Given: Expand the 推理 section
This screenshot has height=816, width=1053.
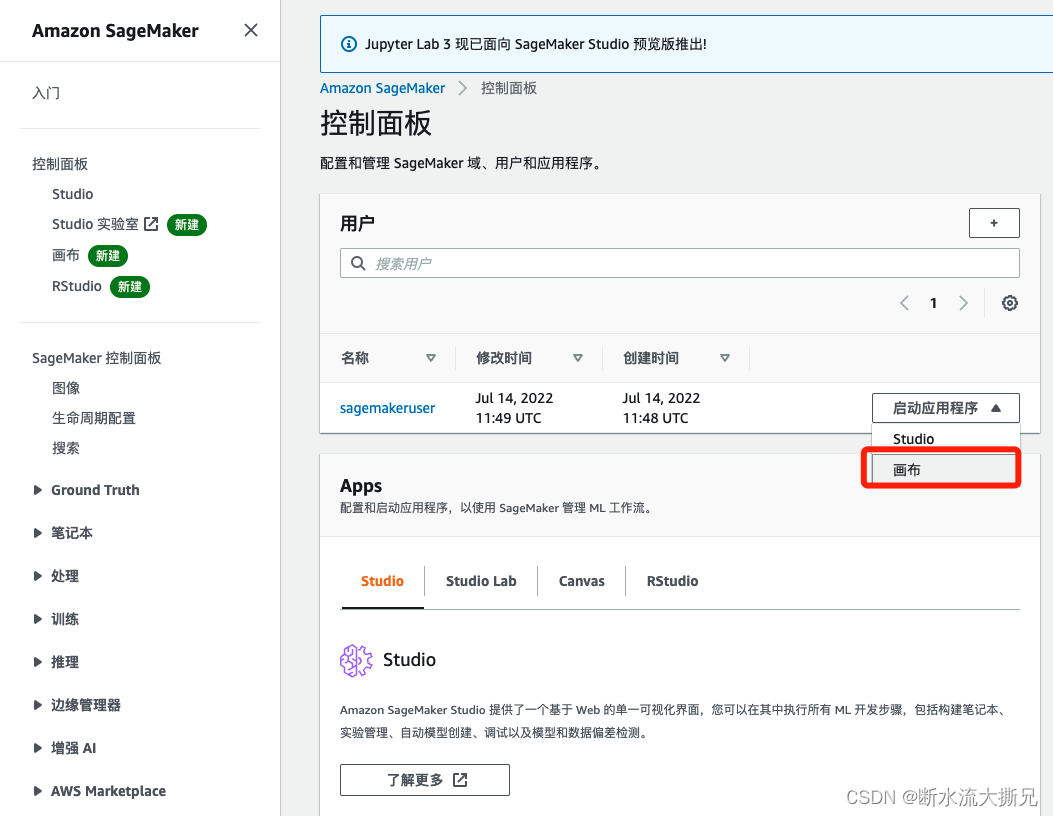Looking at the screenshot, I should tap(38, 662).
